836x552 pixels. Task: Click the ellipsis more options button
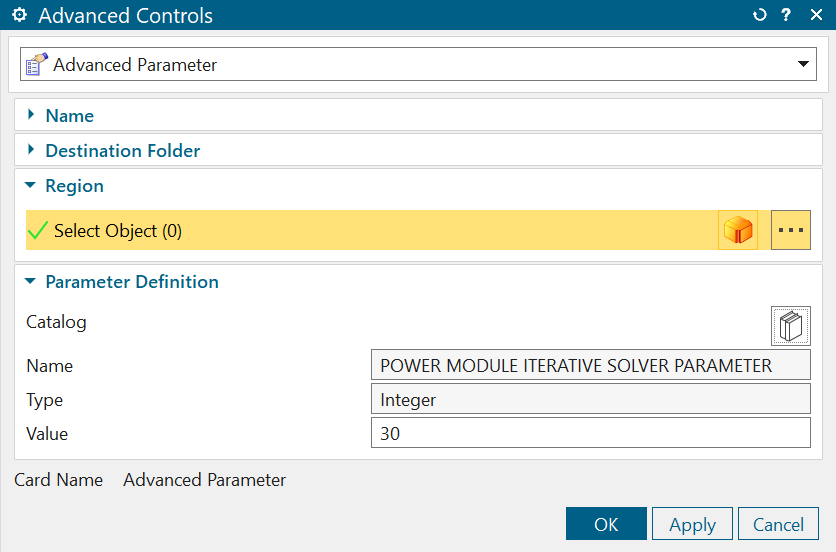click(790, 230)
